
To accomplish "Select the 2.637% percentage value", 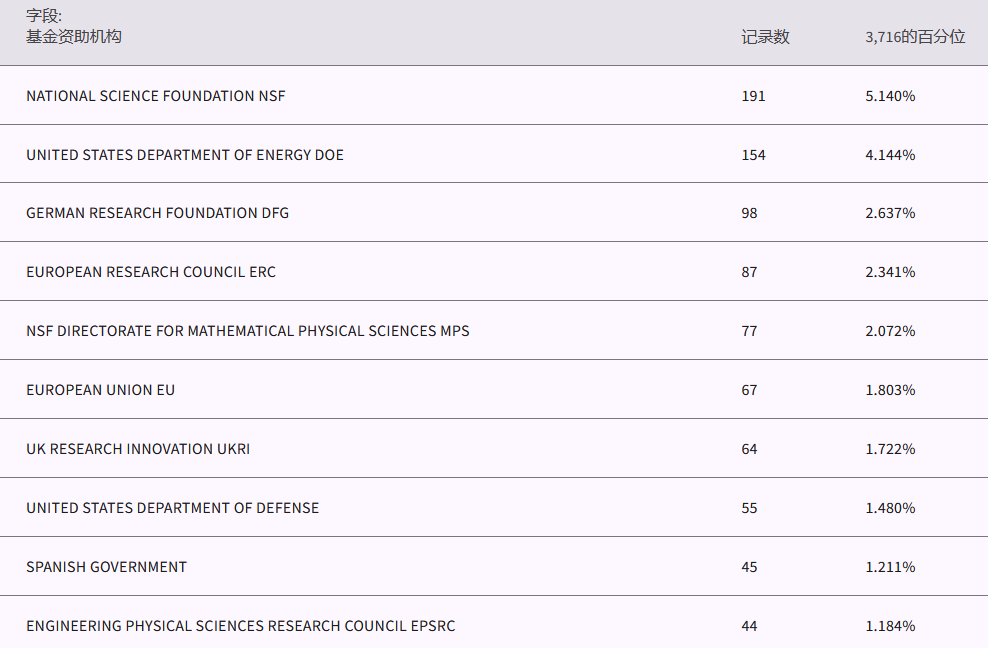I will [x=890, y=213].
